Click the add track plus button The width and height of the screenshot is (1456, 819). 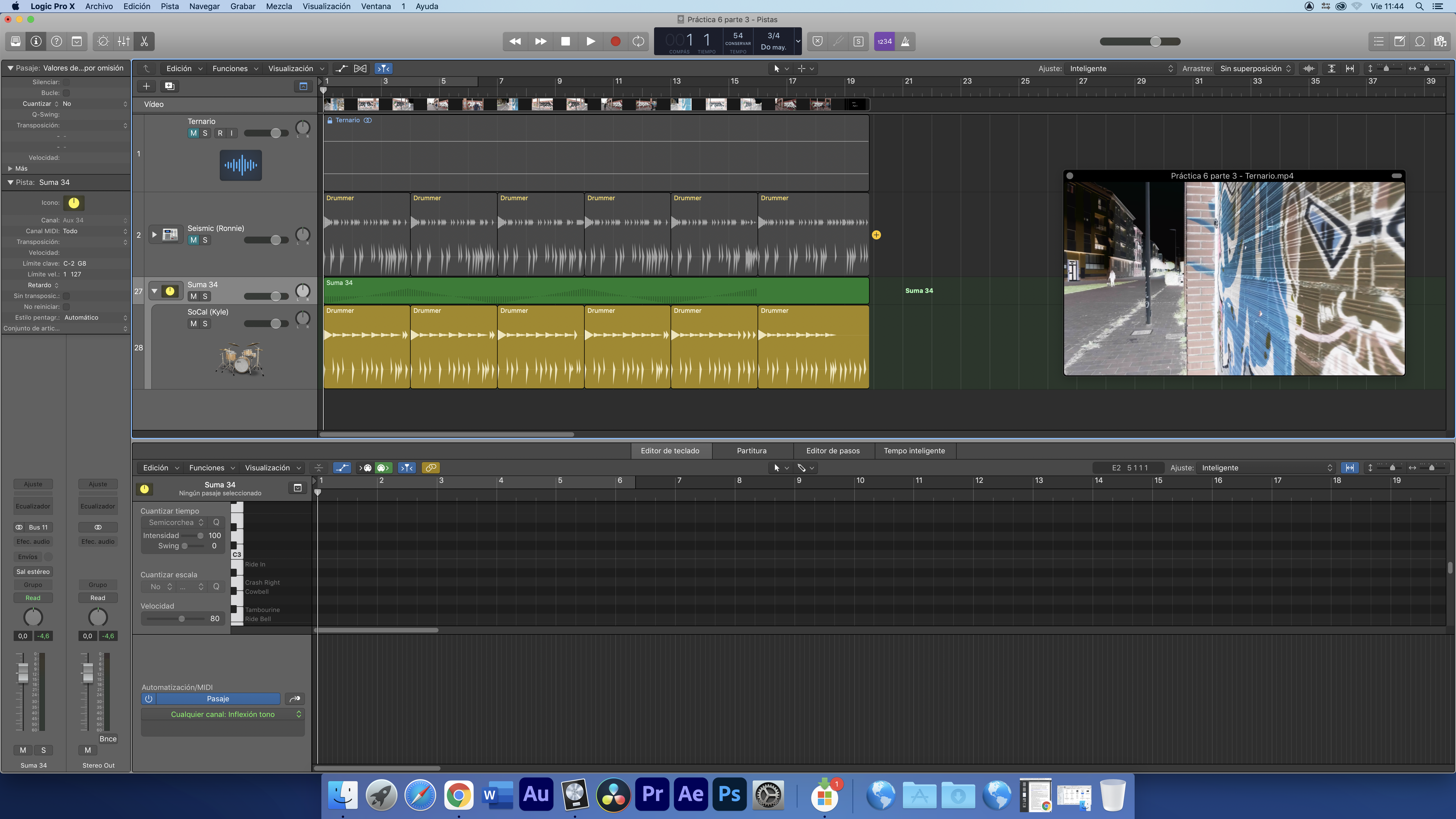146,86
